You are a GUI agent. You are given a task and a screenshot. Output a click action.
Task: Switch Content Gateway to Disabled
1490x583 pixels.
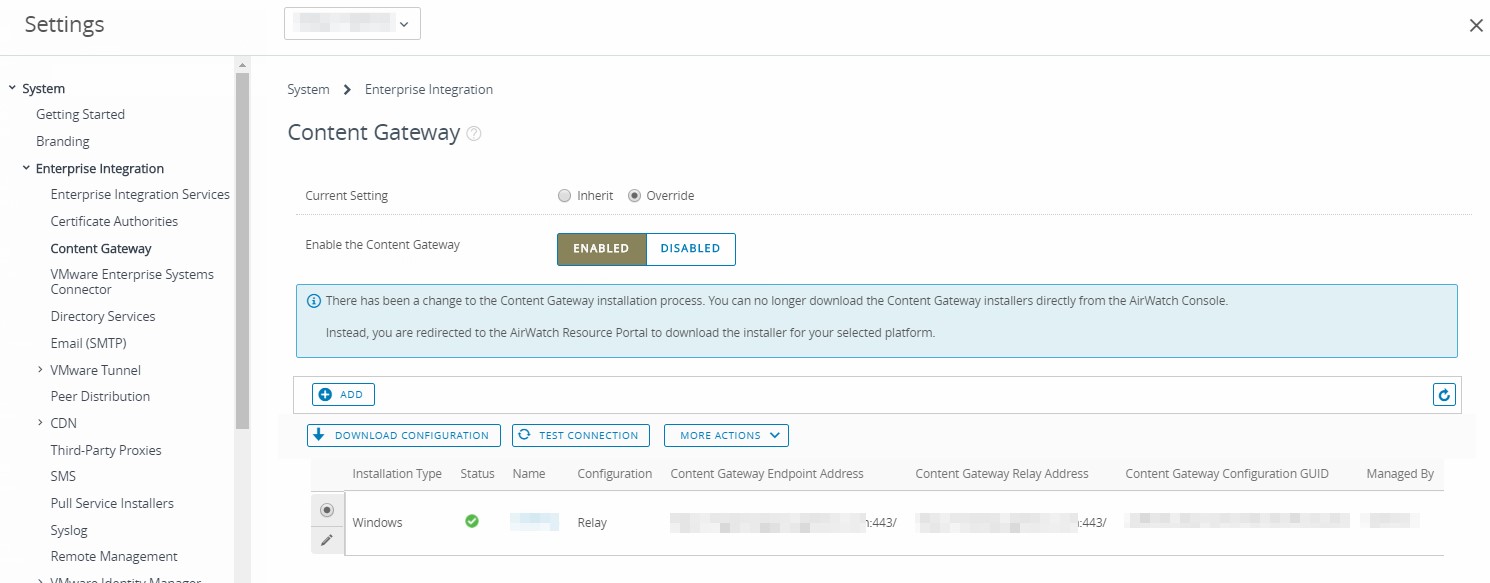tap(690, 249)
